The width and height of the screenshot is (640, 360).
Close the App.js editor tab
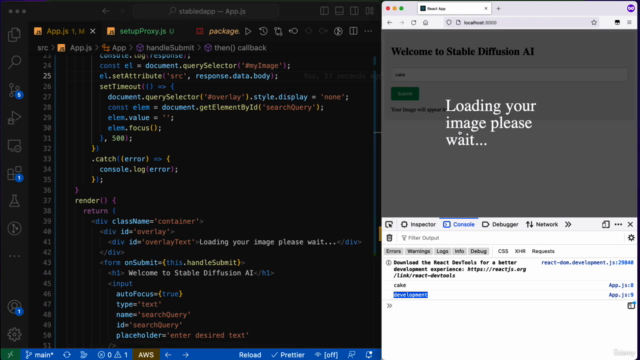(93, 31)
